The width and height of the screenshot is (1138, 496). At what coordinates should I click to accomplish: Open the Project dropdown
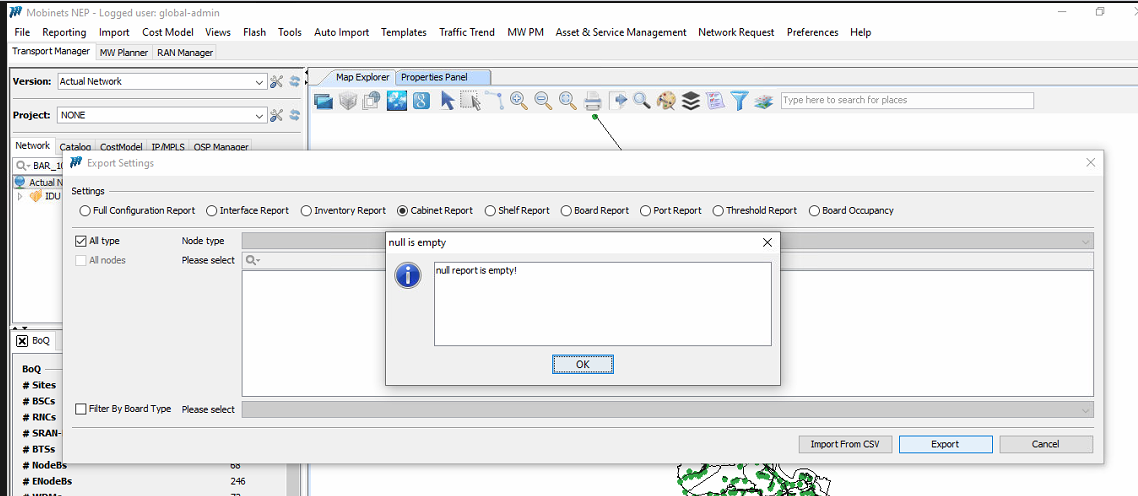tap(259, 116)
